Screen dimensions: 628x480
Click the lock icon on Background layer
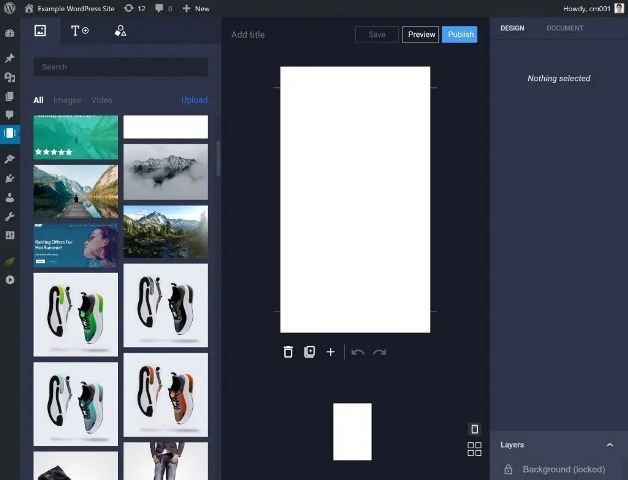pos(508,469)
